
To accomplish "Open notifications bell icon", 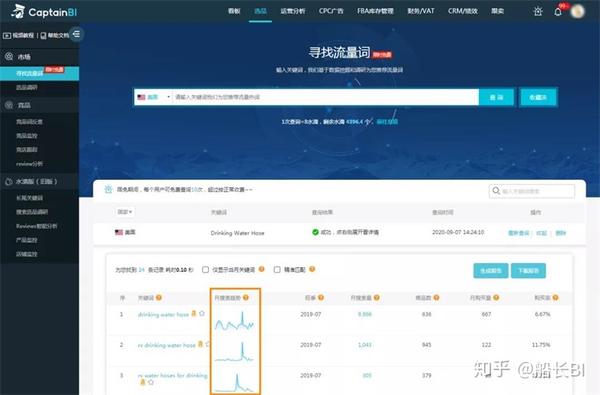I will click(558, 11).
